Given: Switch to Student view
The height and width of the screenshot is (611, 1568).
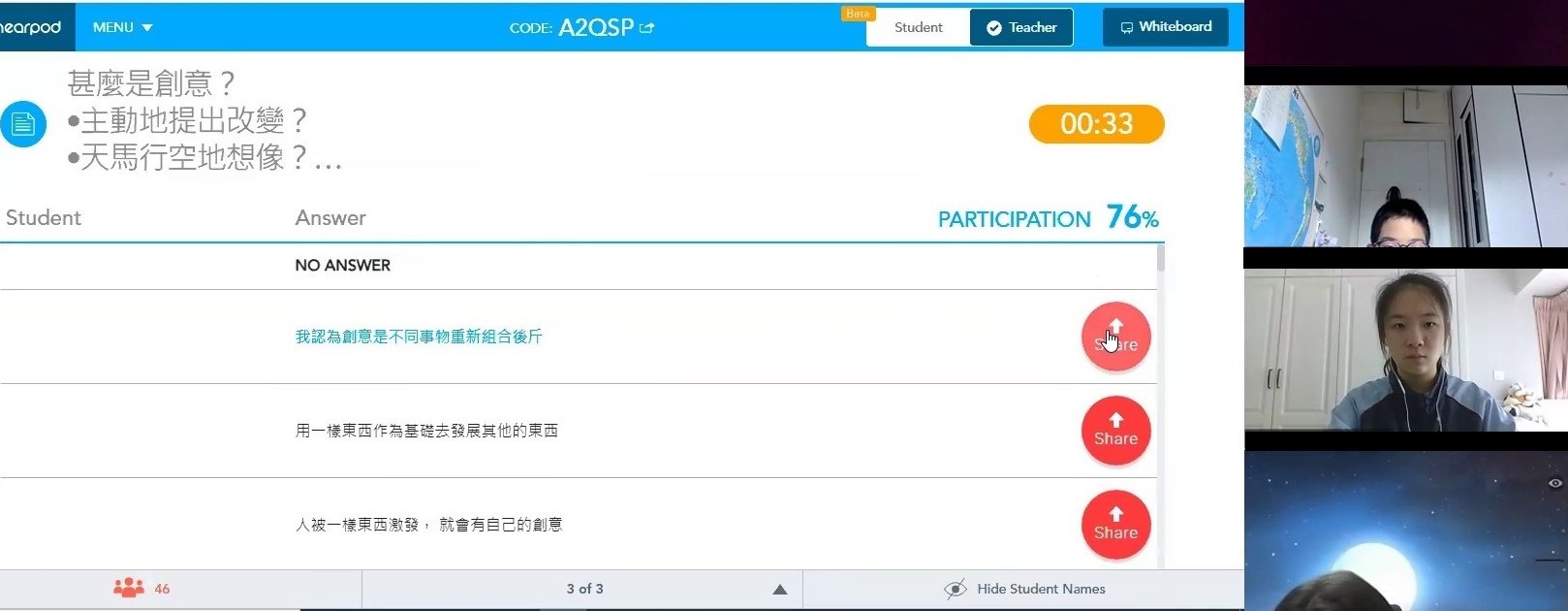Looking at the screenshot, I should pos(918,27).
